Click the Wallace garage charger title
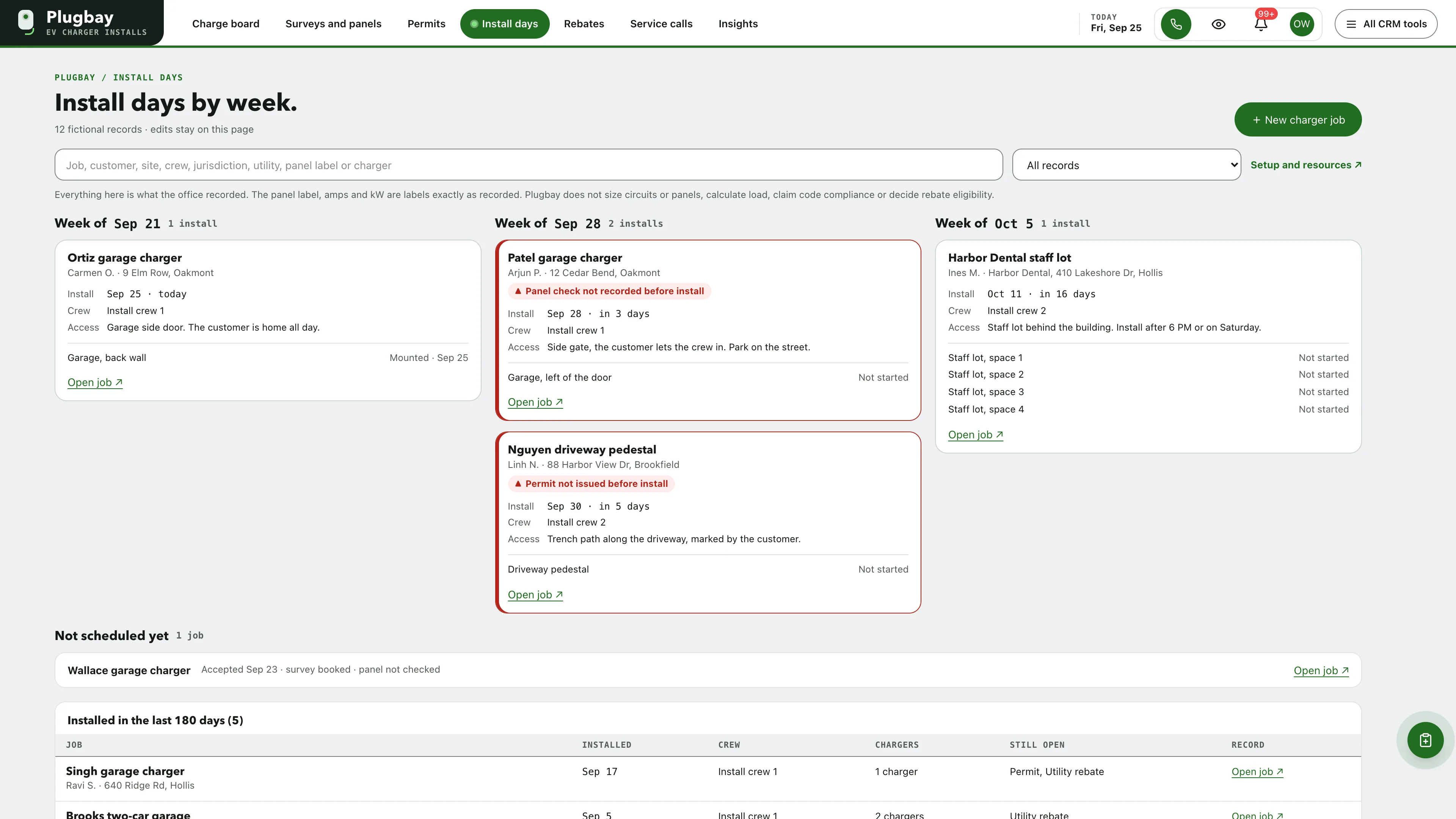Viewport: 1456px width, 819px height. (129, 670)
